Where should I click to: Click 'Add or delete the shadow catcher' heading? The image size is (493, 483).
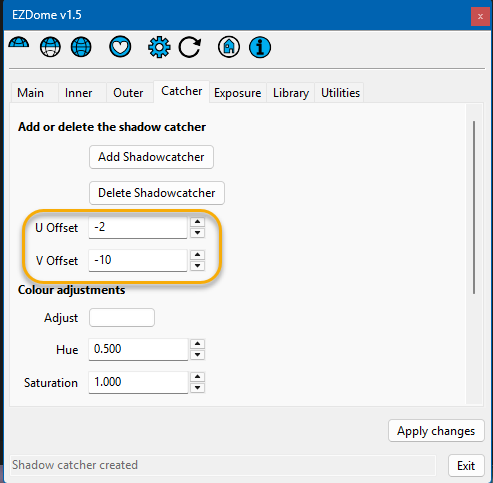(112, 127)
